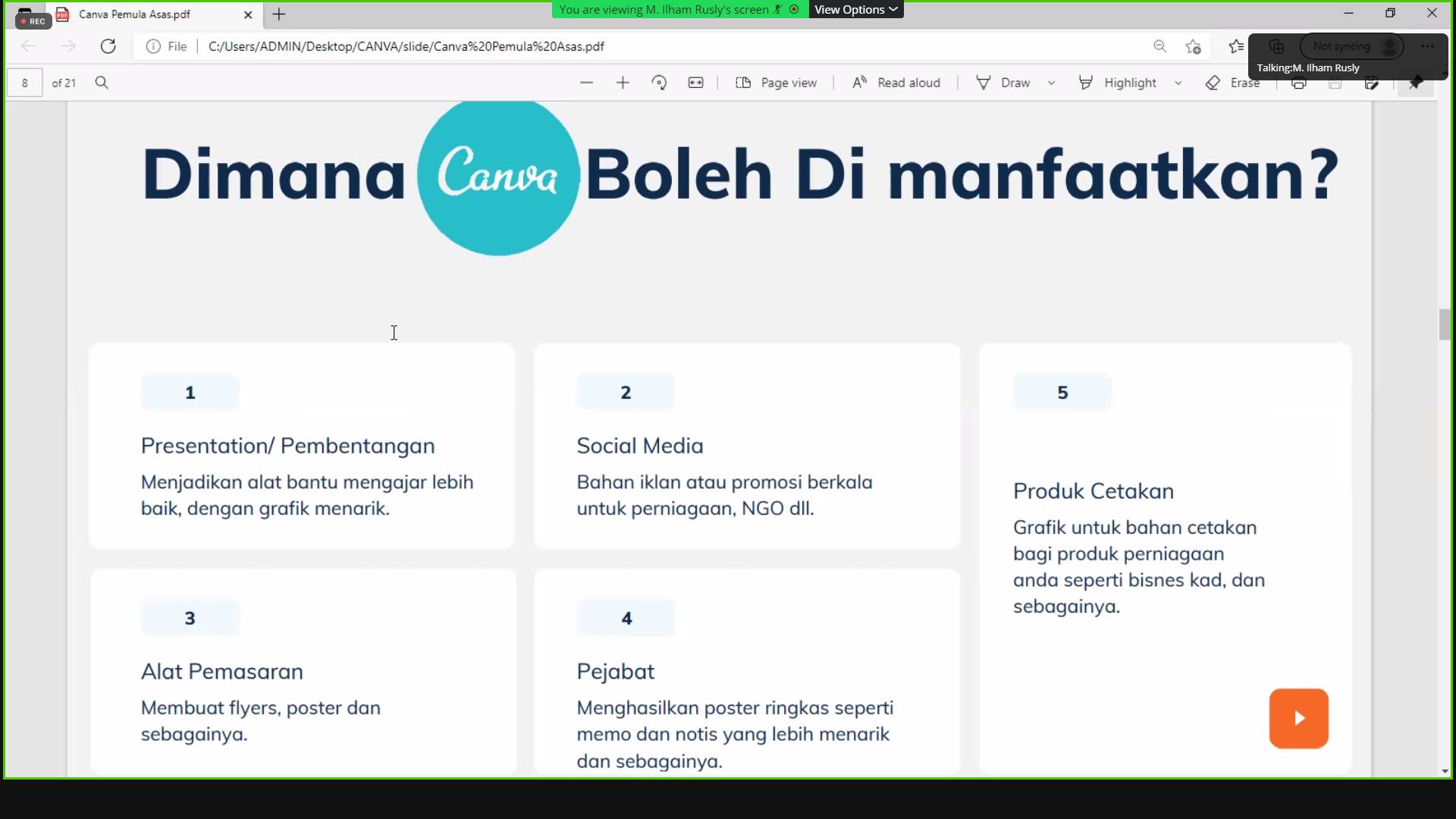Start Read aloud

pyautogui.click(x=896, y=83)
